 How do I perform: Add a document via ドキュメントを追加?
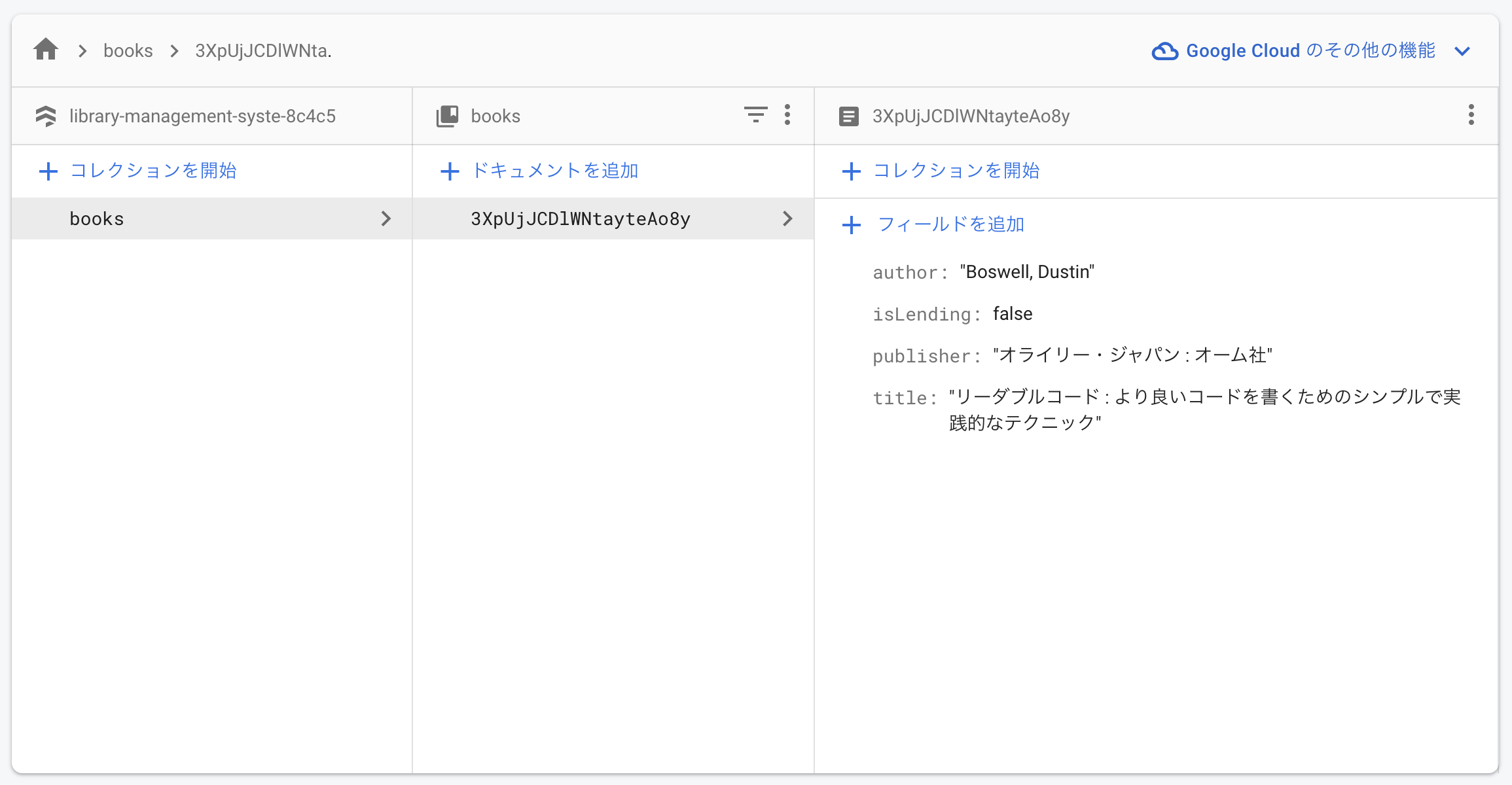[555, 171]
